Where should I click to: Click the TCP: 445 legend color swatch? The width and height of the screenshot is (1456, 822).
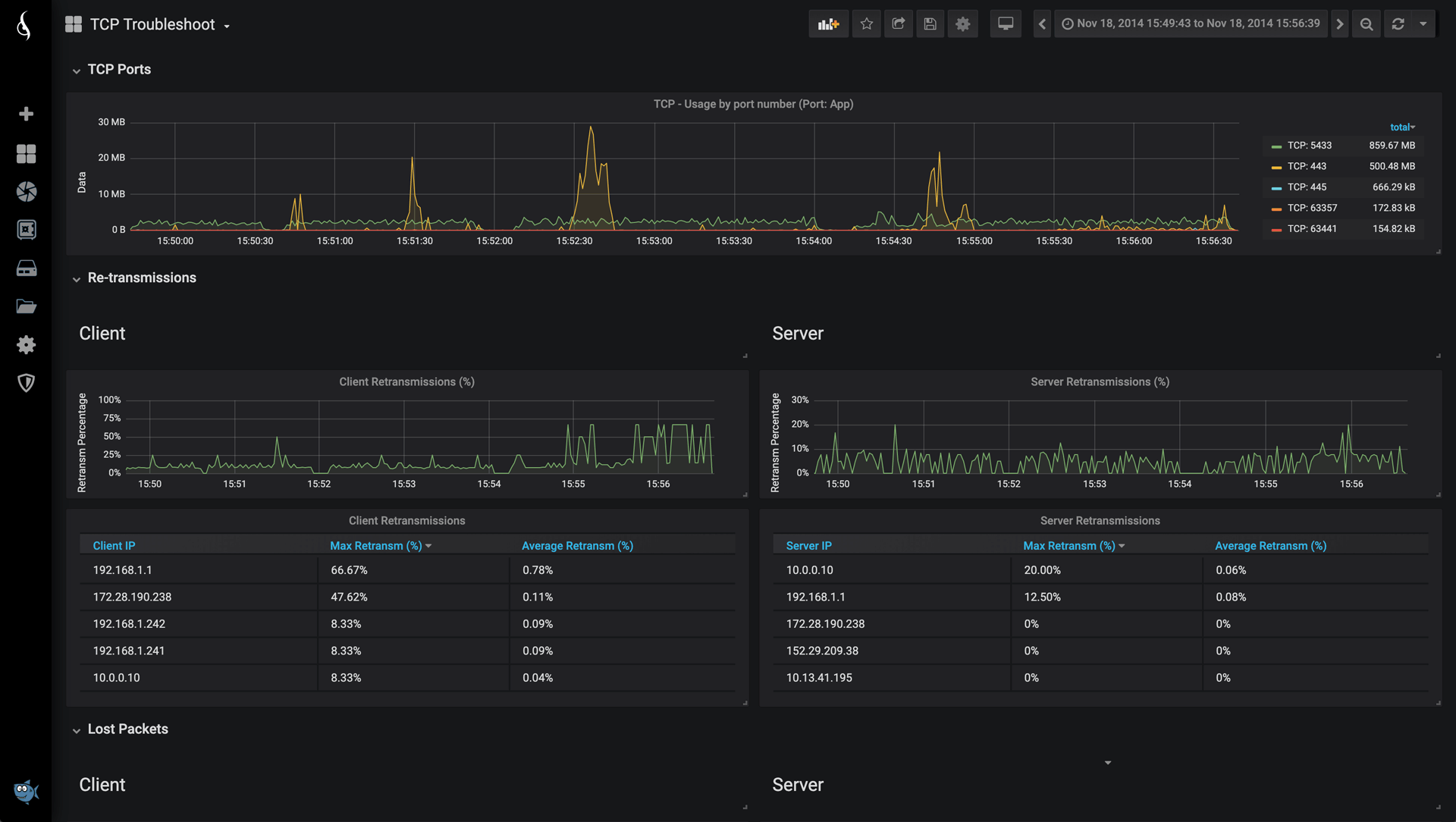(x=1276, y=188)
